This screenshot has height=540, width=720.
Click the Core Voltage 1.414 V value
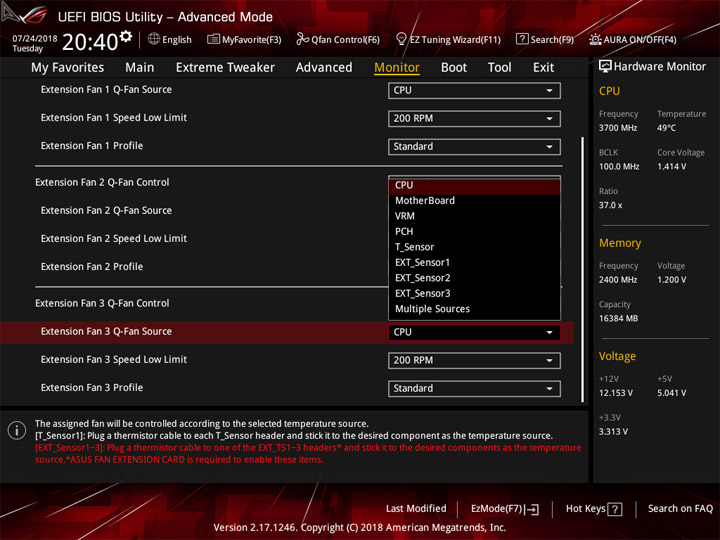pos(672,167)
